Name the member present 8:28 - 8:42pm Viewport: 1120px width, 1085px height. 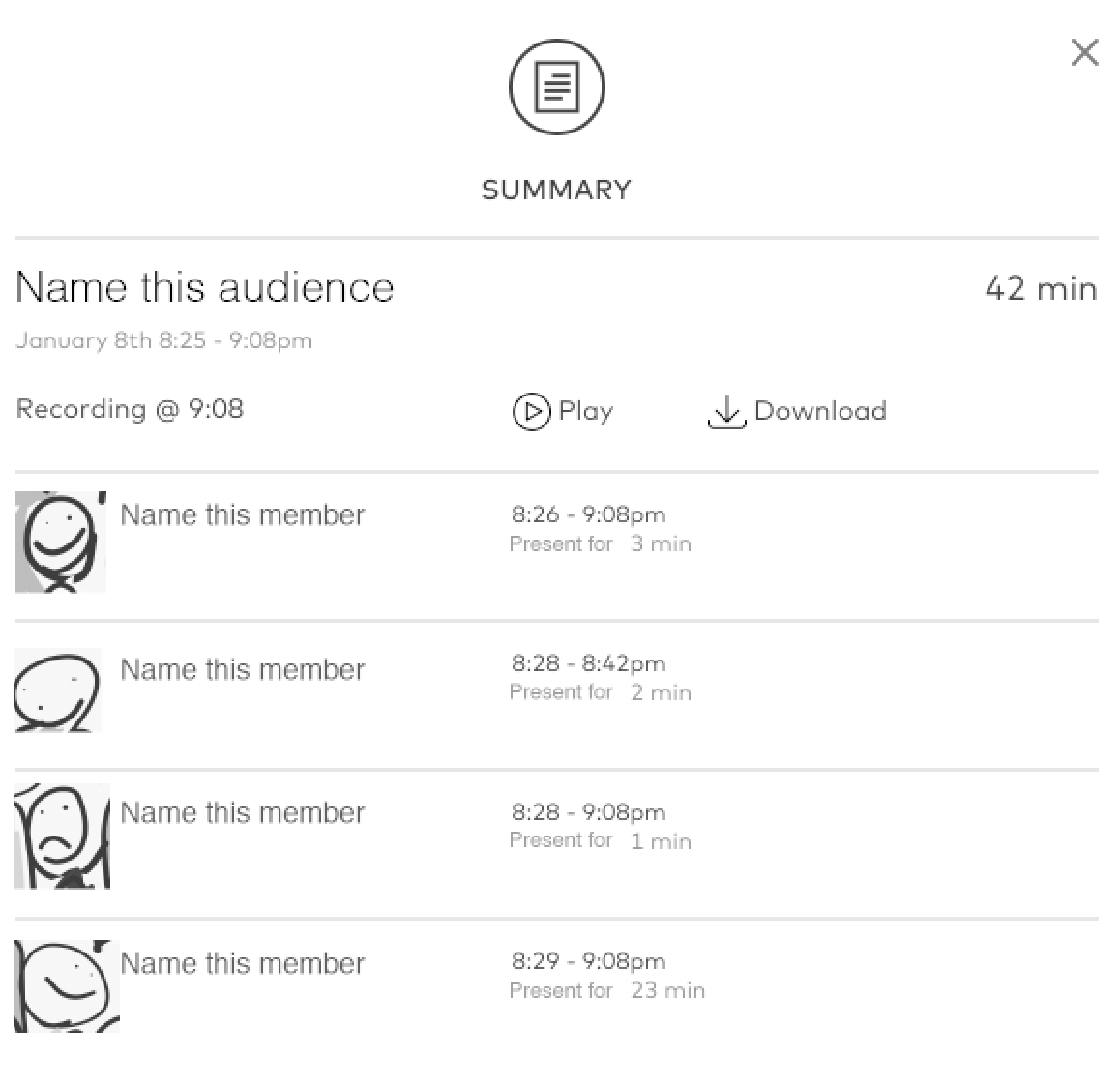coord(242,670)
